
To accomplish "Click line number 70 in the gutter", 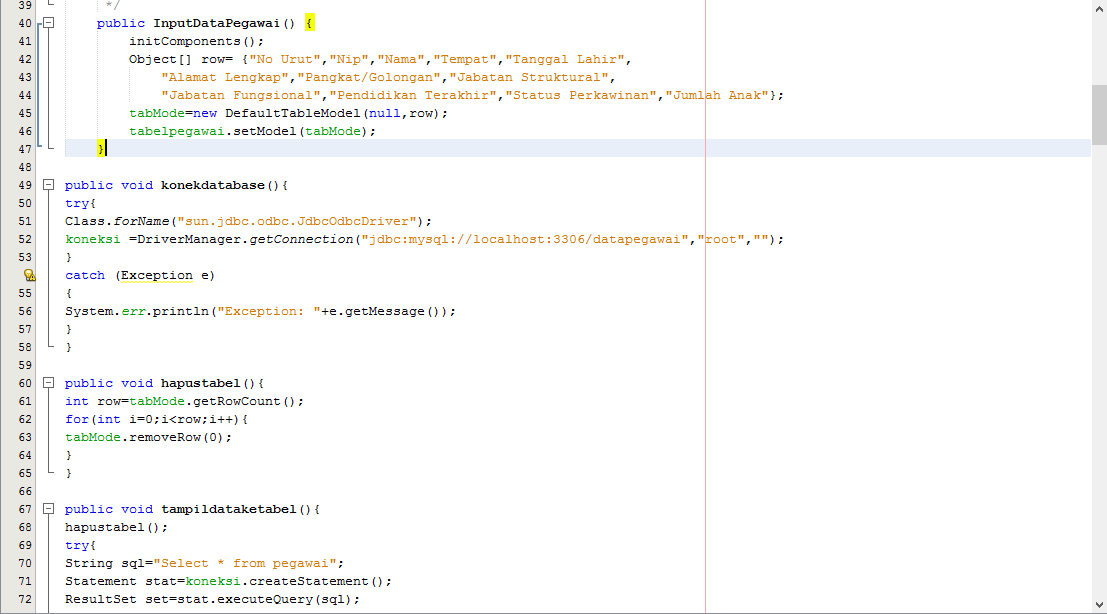I will (x=20, y=563).
